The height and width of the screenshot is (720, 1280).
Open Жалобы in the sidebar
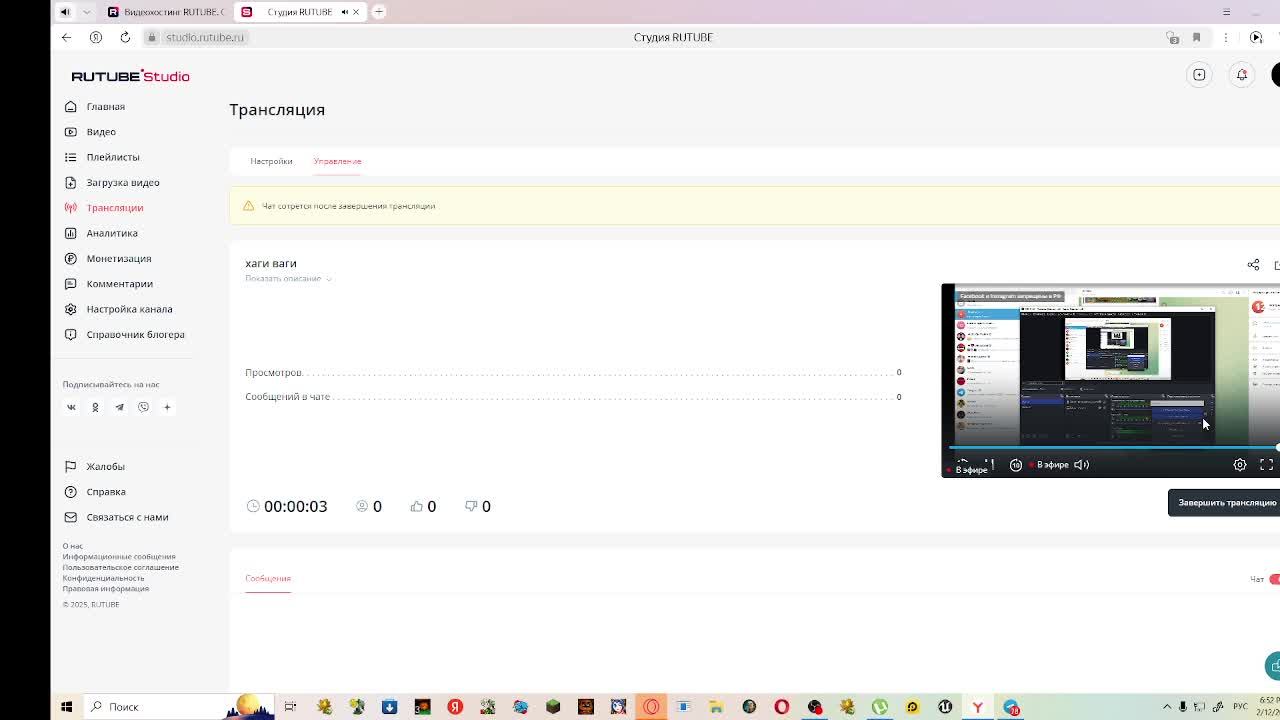click(x=105, y=467)
